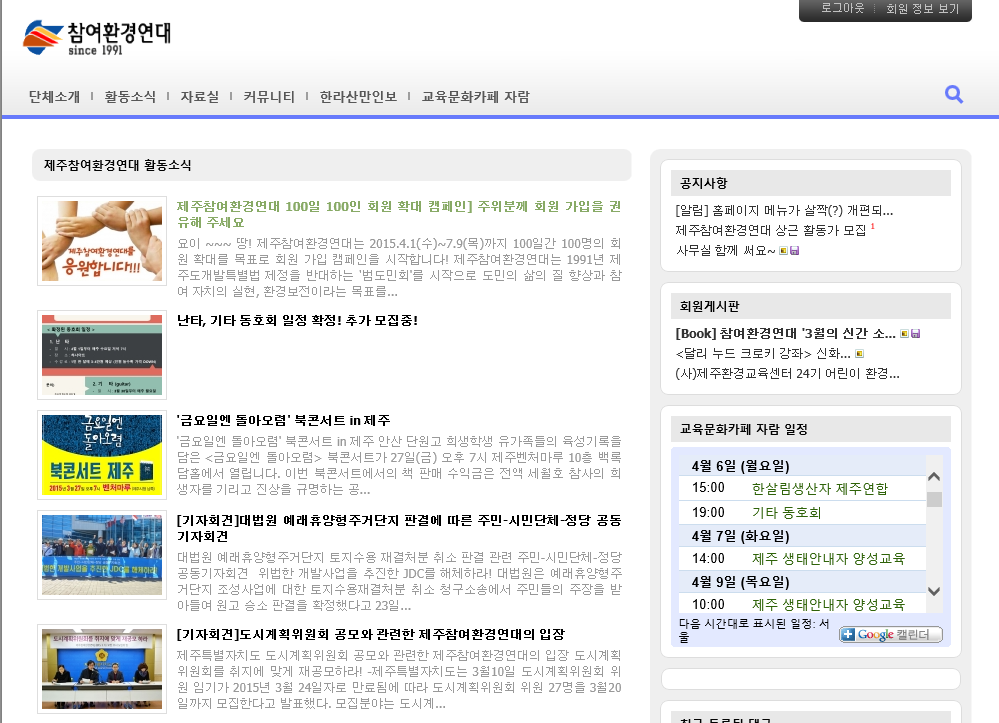
Task: Open the 자료실 menu
Action: pos(199,97)
